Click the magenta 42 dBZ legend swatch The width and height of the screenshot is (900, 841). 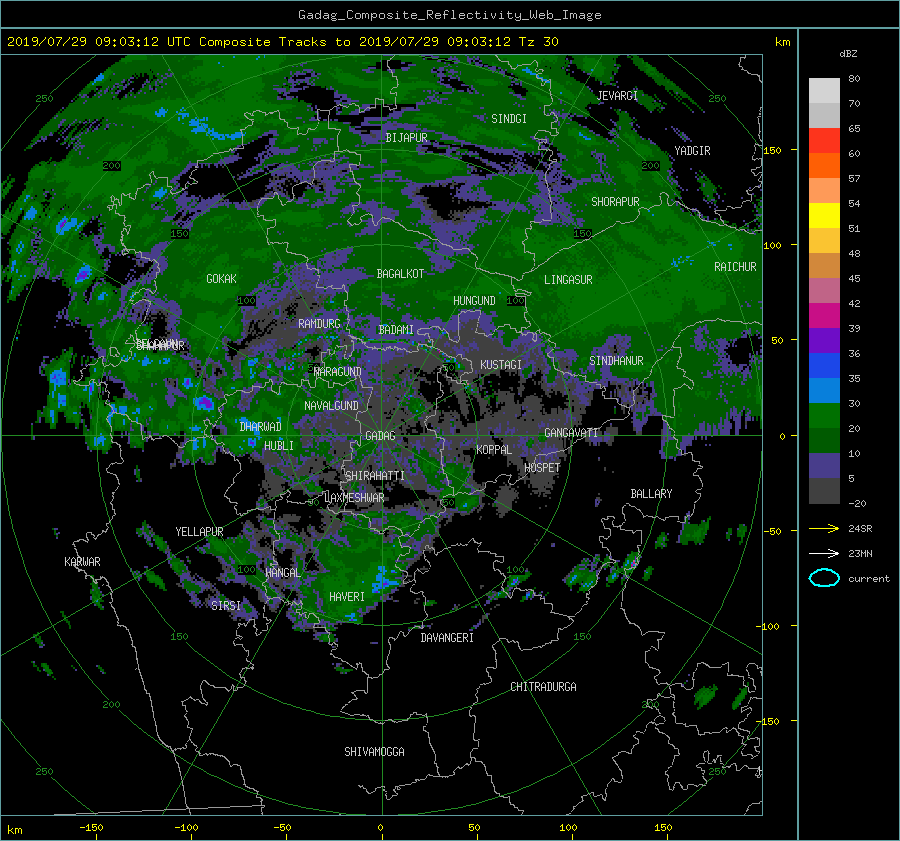click(x=824, y=315)
